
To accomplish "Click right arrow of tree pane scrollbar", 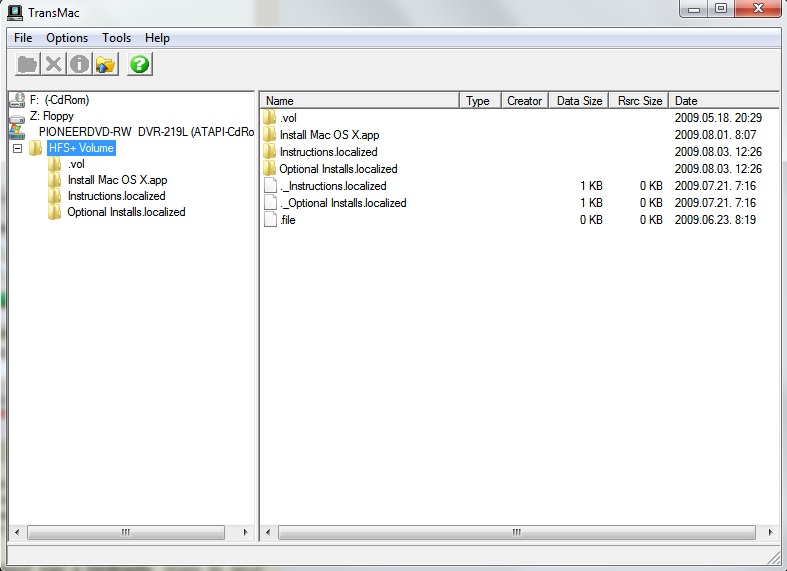I will click(245, 532).
